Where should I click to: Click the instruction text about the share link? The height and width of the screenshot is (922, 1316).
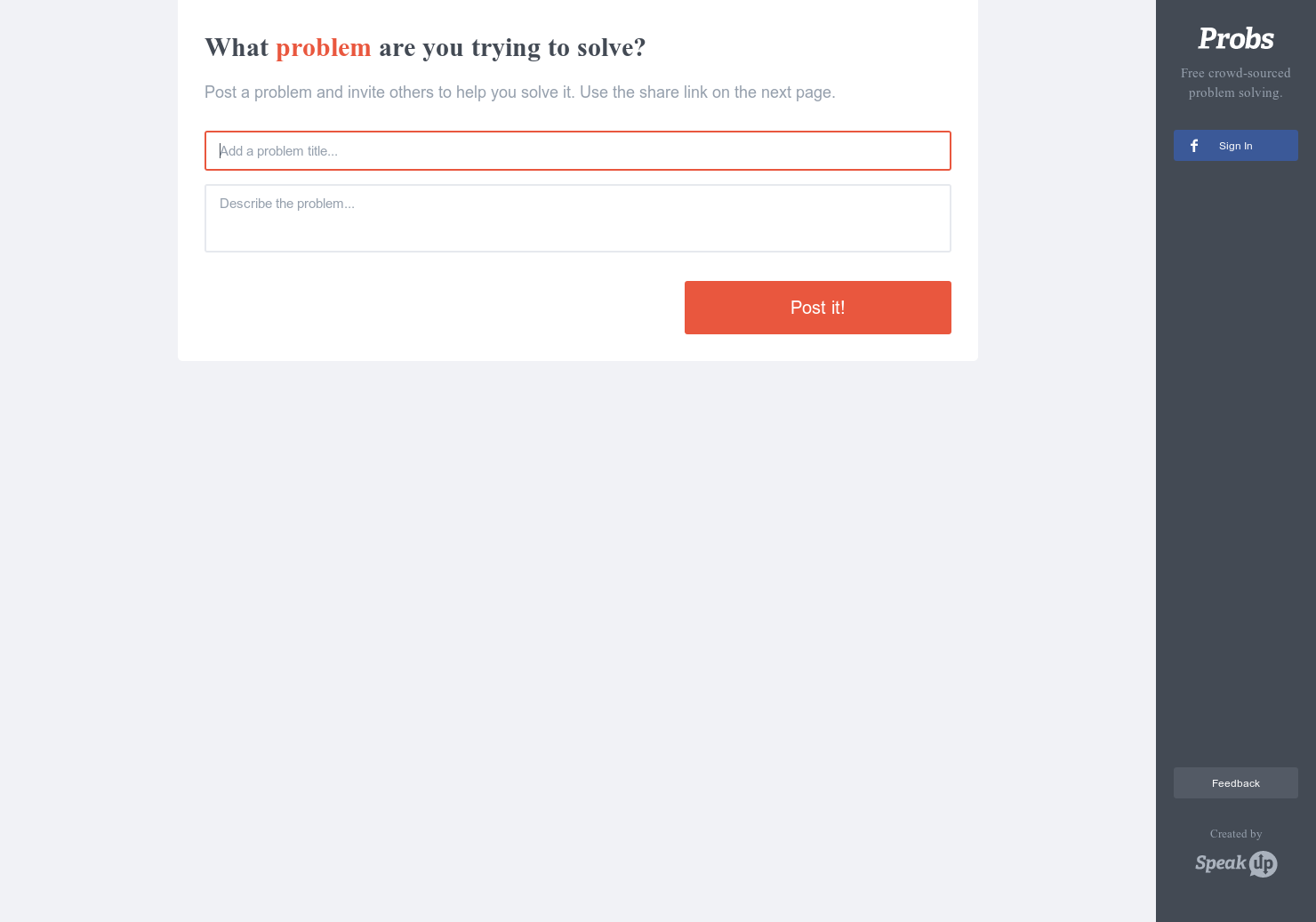(x=519, y=92)
